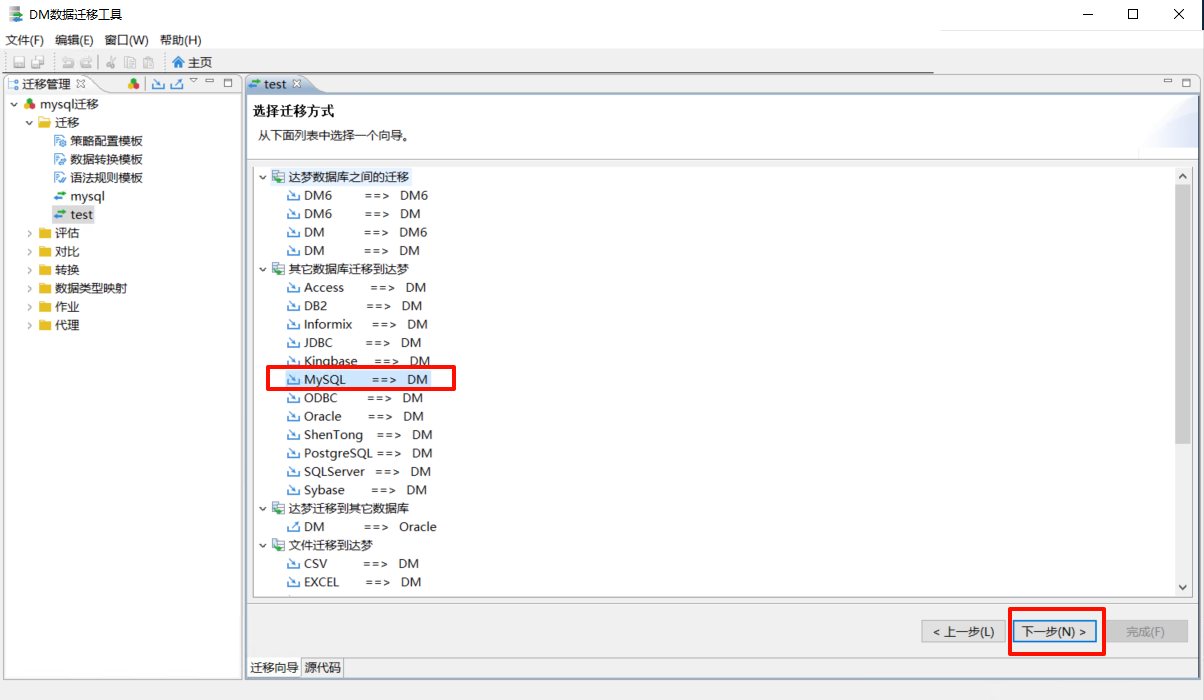Viewport: 1204px width, 700px height.
Task: Click the 上一步(L) button
Action: (x=963, y=632)
